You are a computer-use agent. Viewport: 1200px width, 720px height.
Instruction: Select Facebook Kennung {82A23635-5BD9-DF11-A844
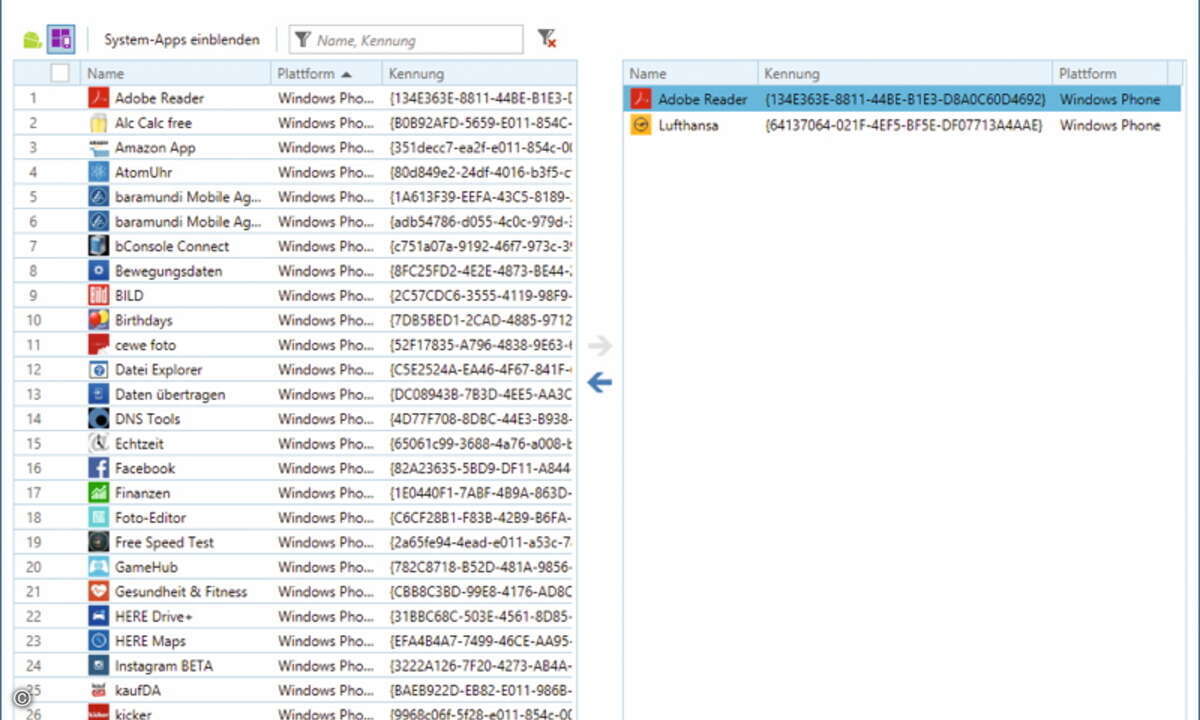480,468
